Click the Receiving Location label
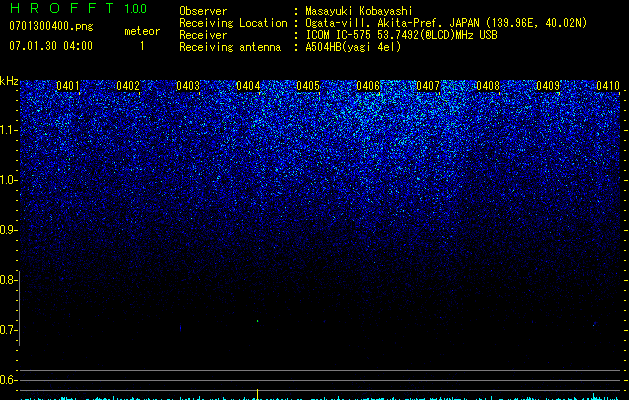Viewport: 629px width, 400px height. (x=233, y=23)
